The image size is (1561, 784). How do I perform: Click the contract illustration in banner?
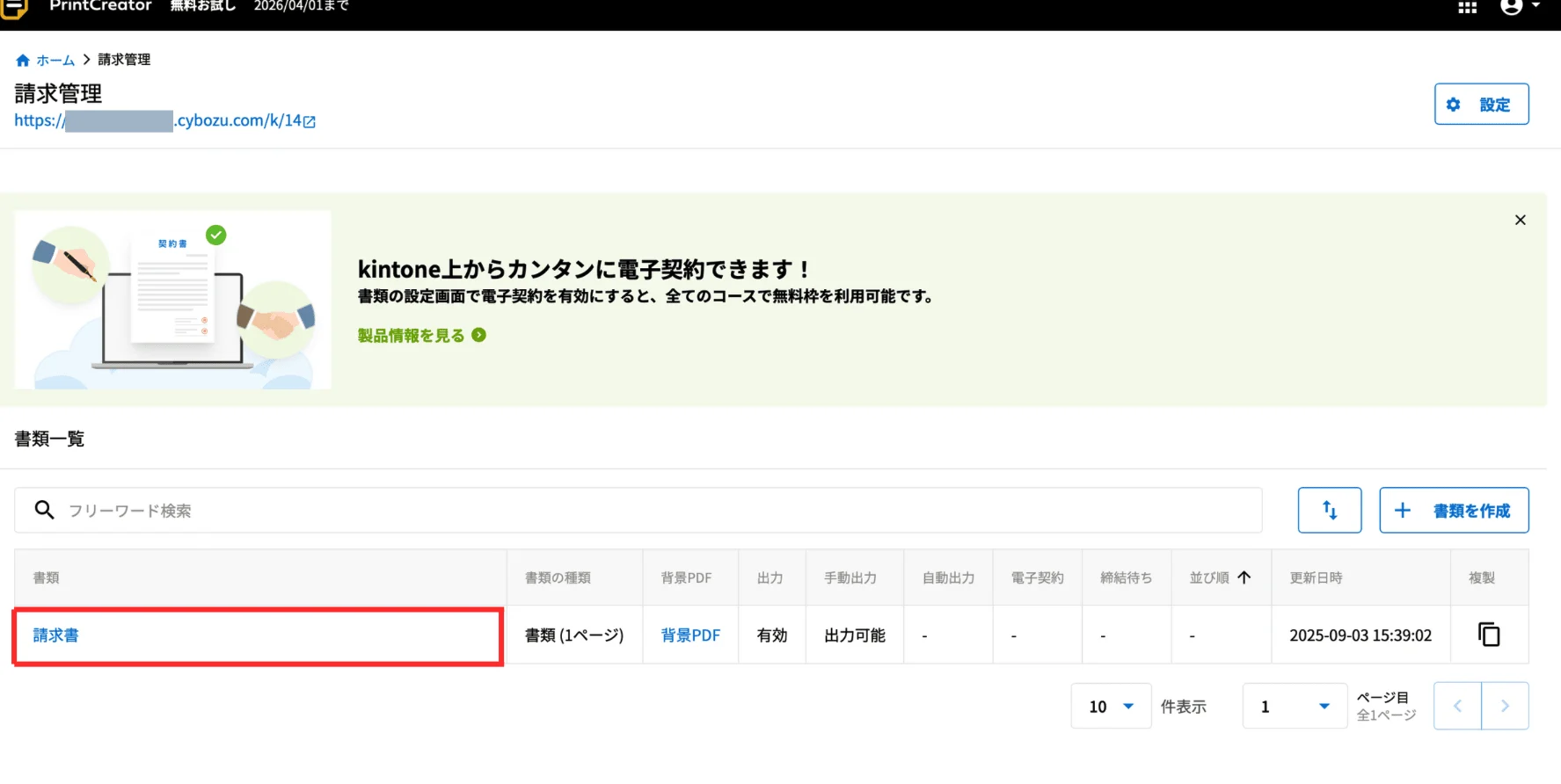pyautogui.click(x=172, y=300)
